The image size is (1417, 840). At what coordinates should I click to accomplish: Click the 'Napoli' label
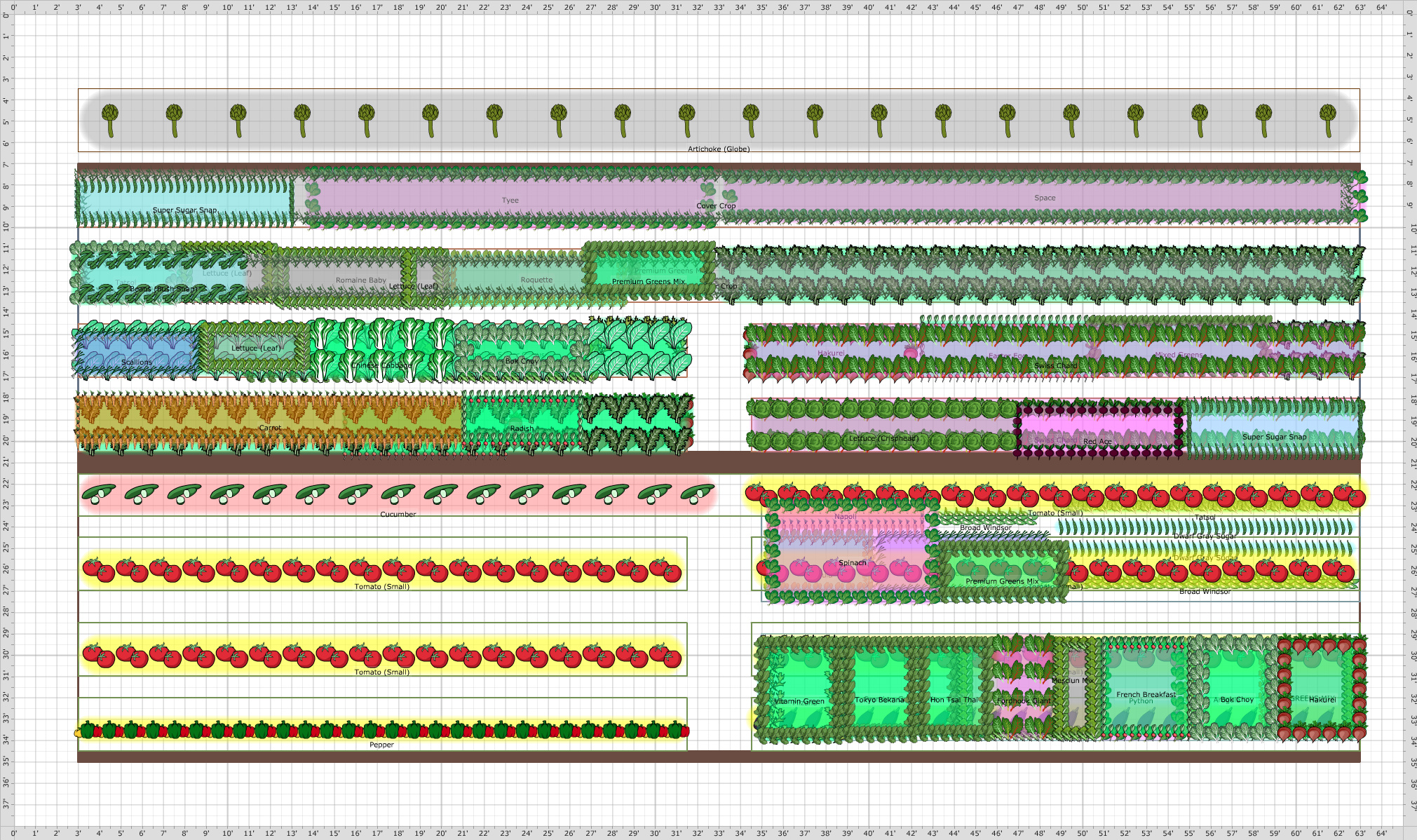tap(846, 517)
